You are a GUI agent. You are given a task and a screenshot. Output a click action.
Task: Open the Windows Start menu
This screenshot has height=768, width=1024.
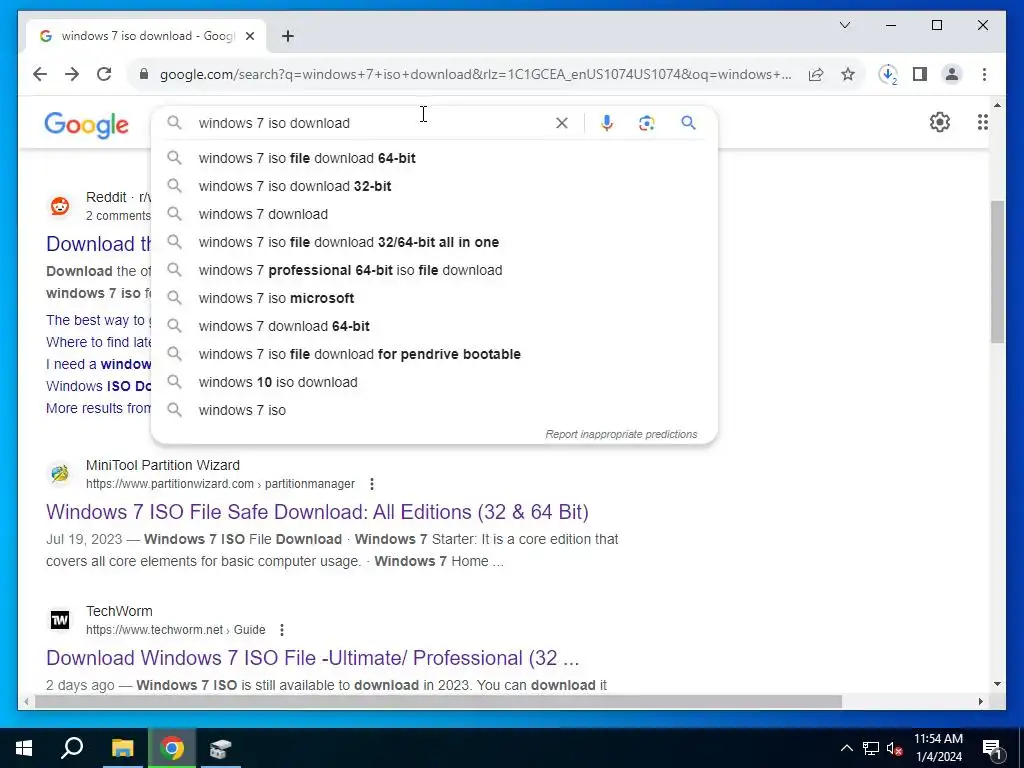tap(24, 748)
